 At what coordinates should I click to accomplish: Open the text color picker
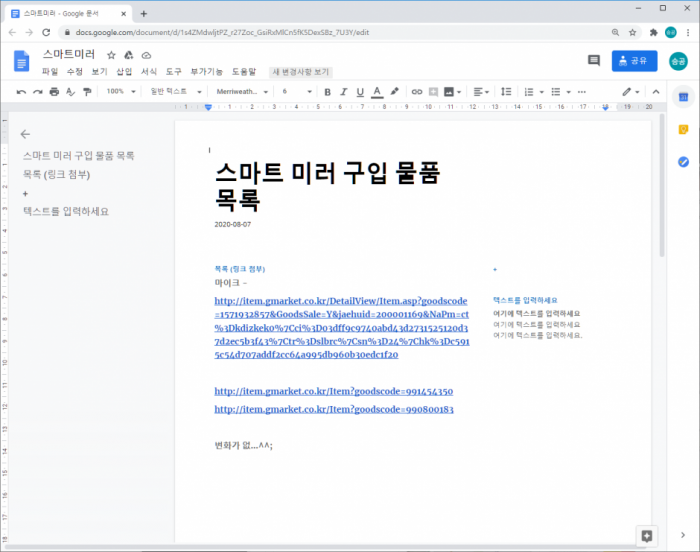[x=377, y=91]
